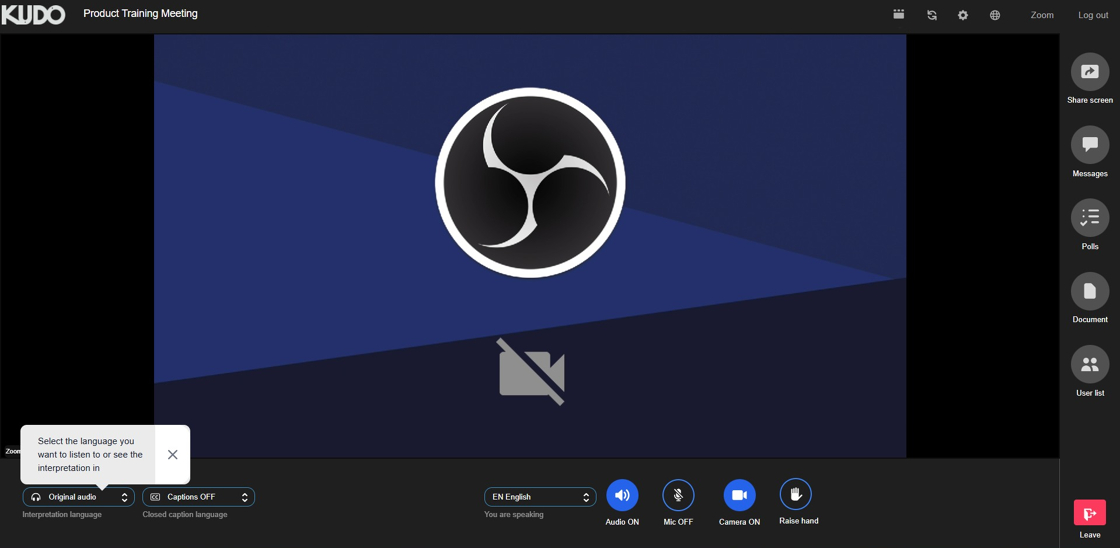Open the Messages panel
The height and width of the screenshot is (548, 1120).
pyautogui.click(x=1089, y=144)
